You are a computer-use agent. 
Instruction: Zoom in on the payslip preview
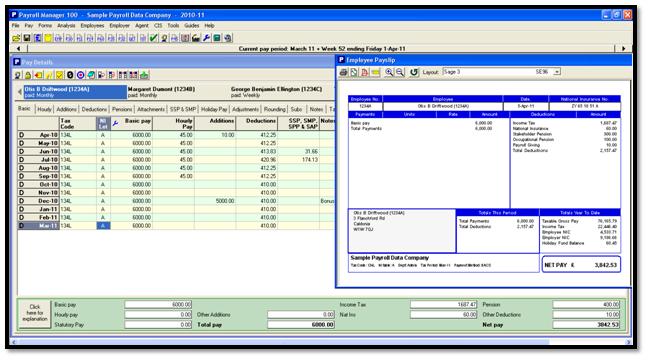point(389,72)
